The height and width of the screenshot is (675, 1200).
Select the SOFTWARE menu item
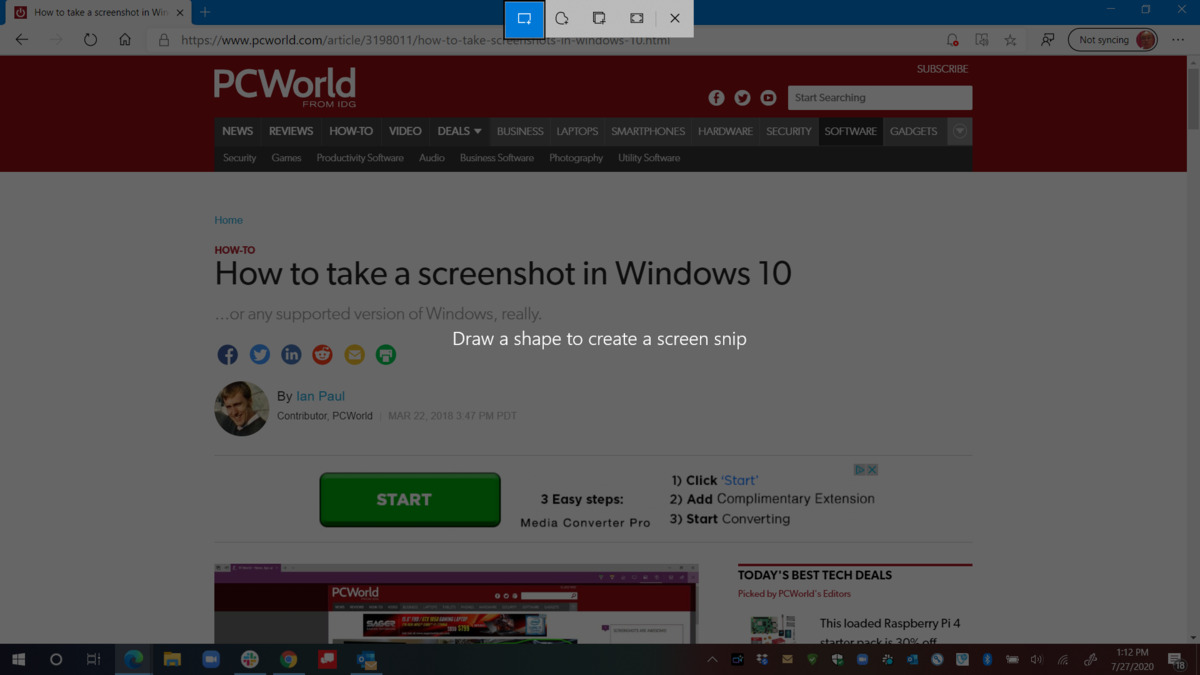coord(850,131)
